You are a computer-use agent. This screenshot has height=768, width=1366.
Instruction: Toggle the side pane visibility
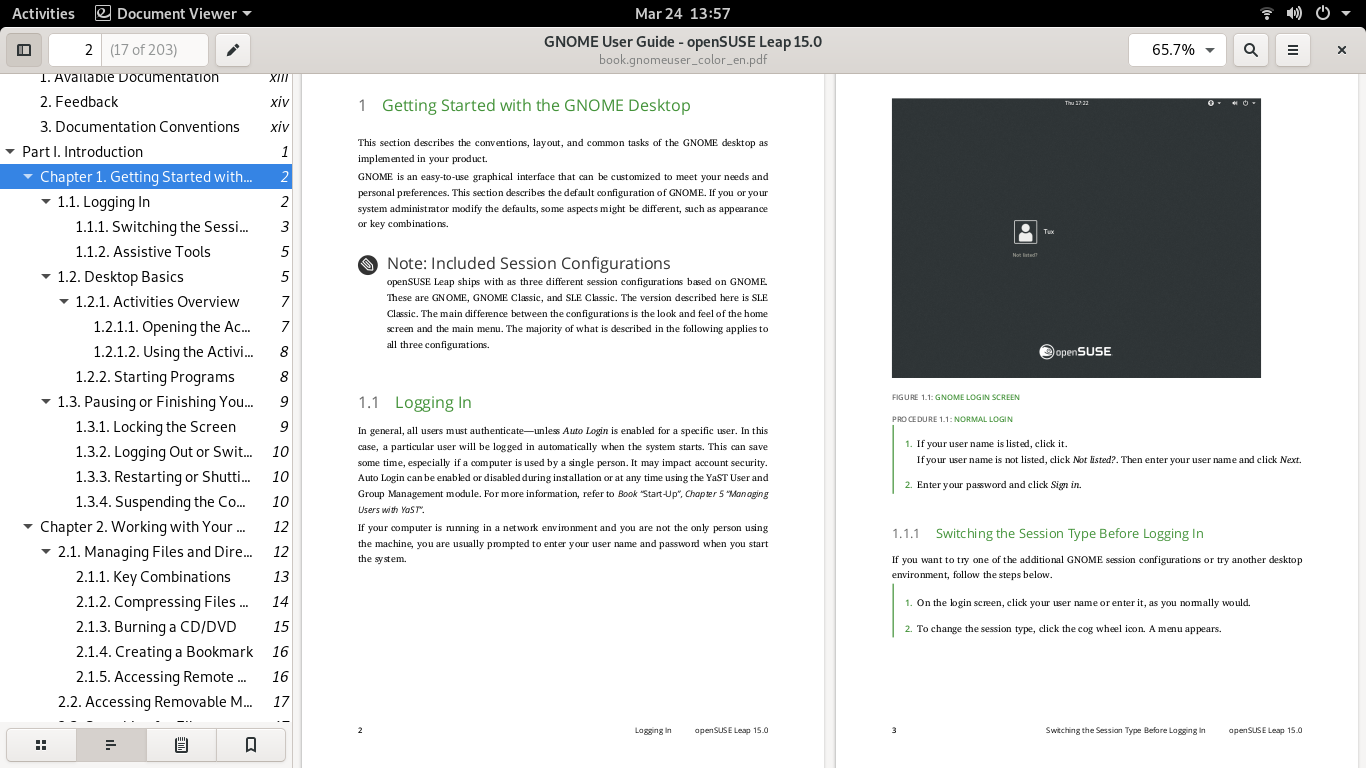[x=24, y=49]
